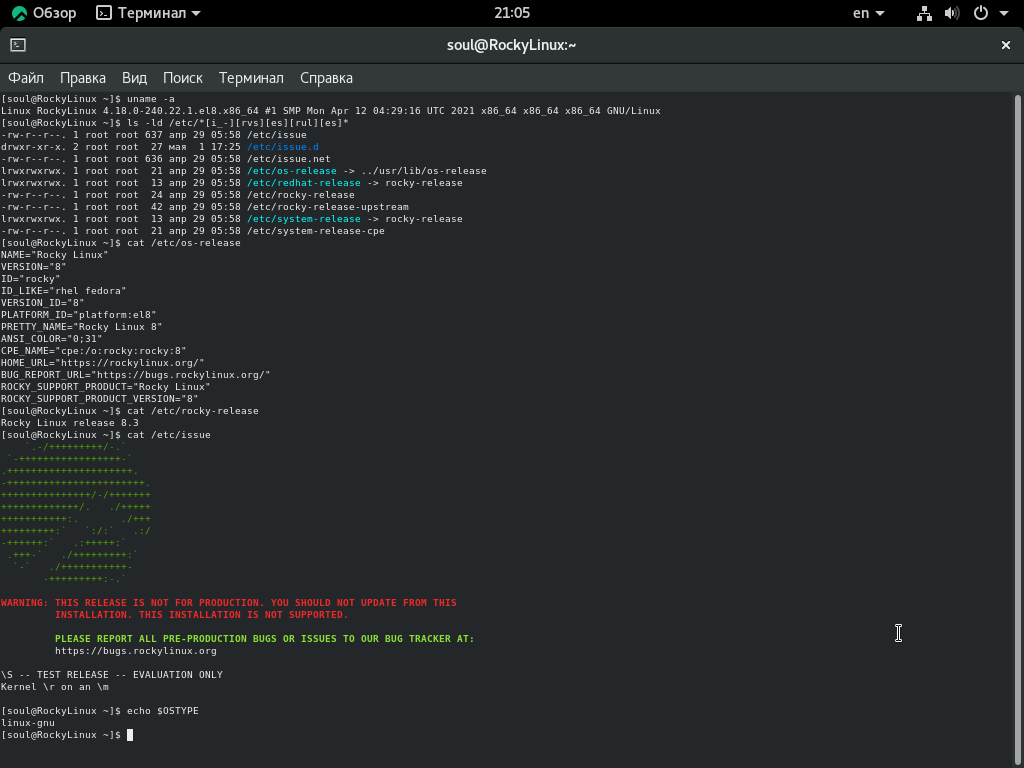Viewport: 1024px width, 768px height.
Task: Click the kernel version output line
Action: (x=331, y=111)
